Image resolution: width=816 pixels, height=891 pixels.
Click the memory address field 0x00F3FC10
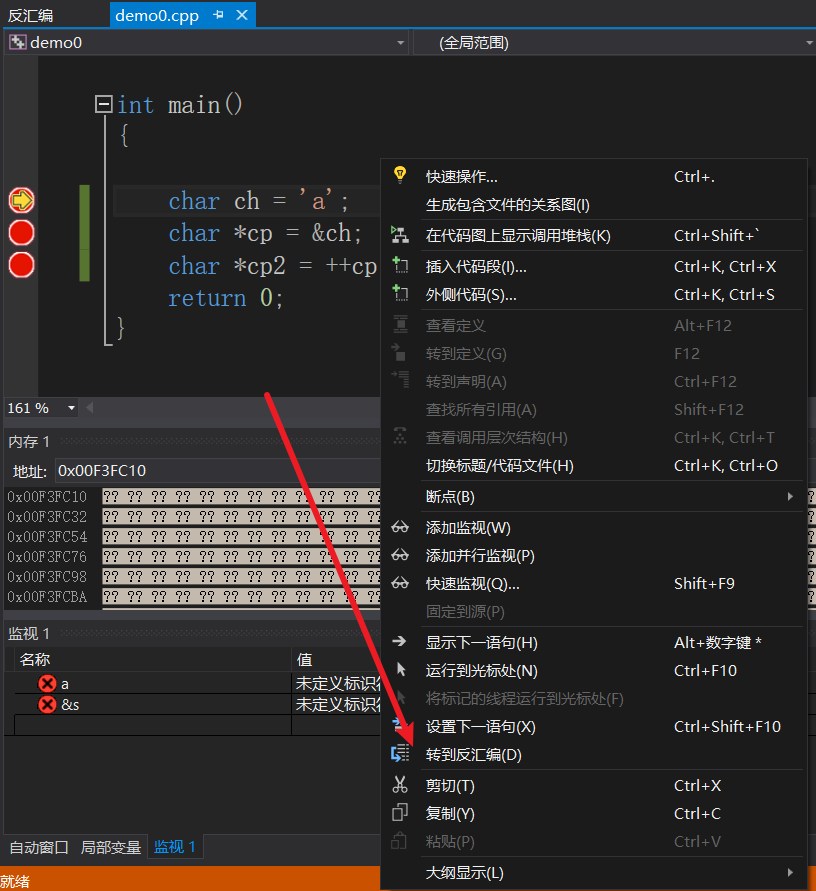[x=218, y=471]
